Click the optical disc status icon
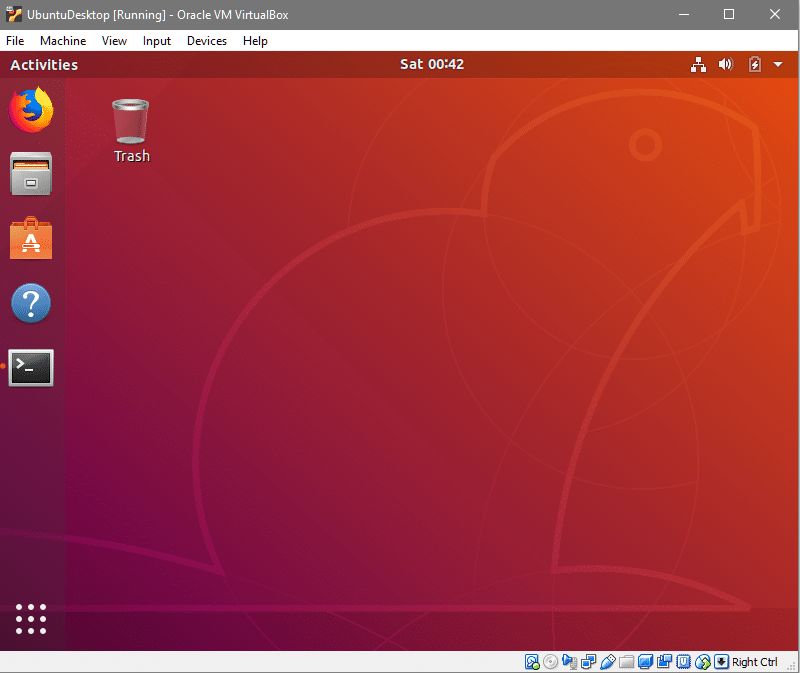800x673 pixels. (x=551, y=662)
